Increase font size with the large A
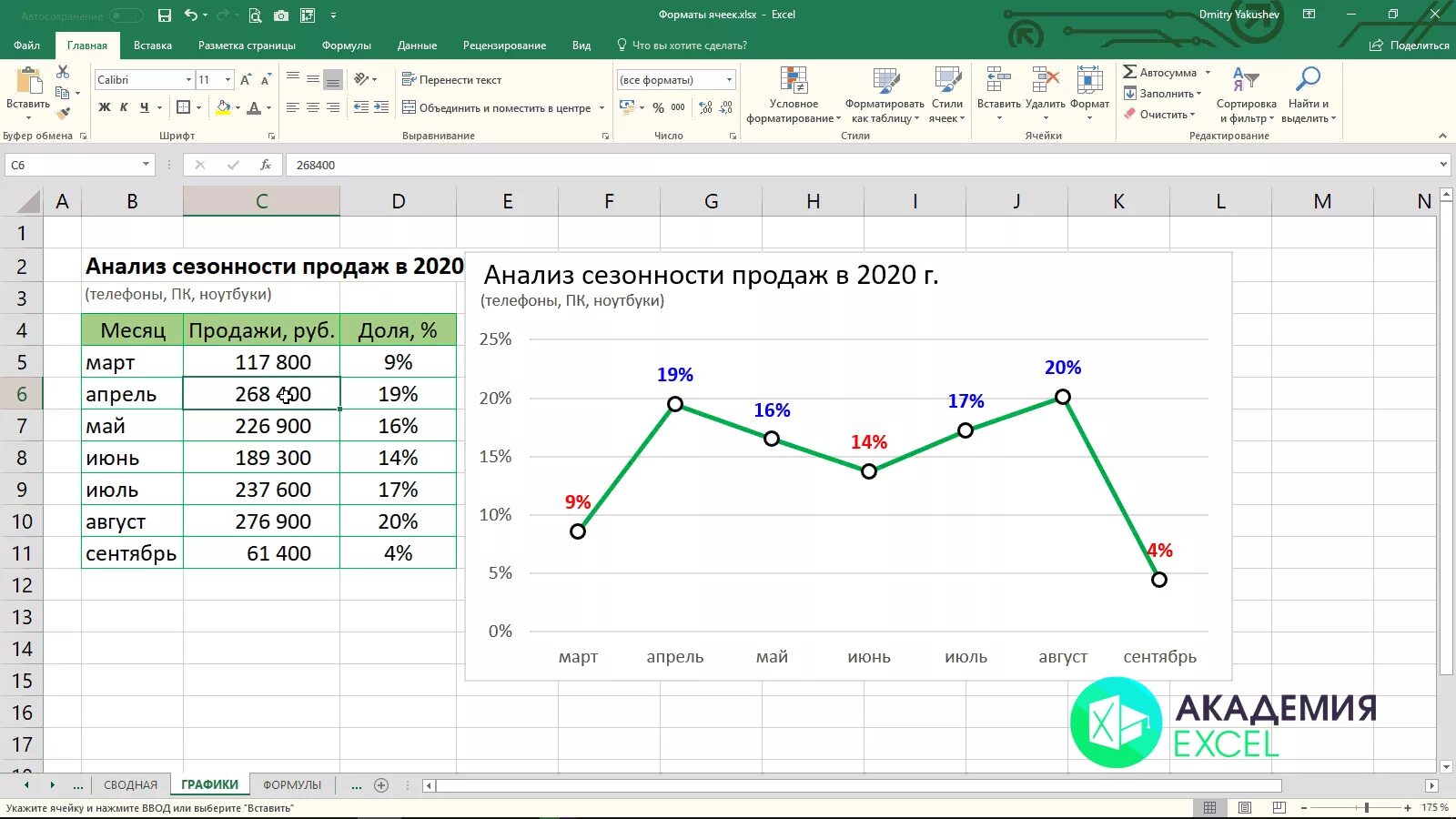Viewport: 1456px width, 819px height. pyautogui.click(x=245, y=80)
